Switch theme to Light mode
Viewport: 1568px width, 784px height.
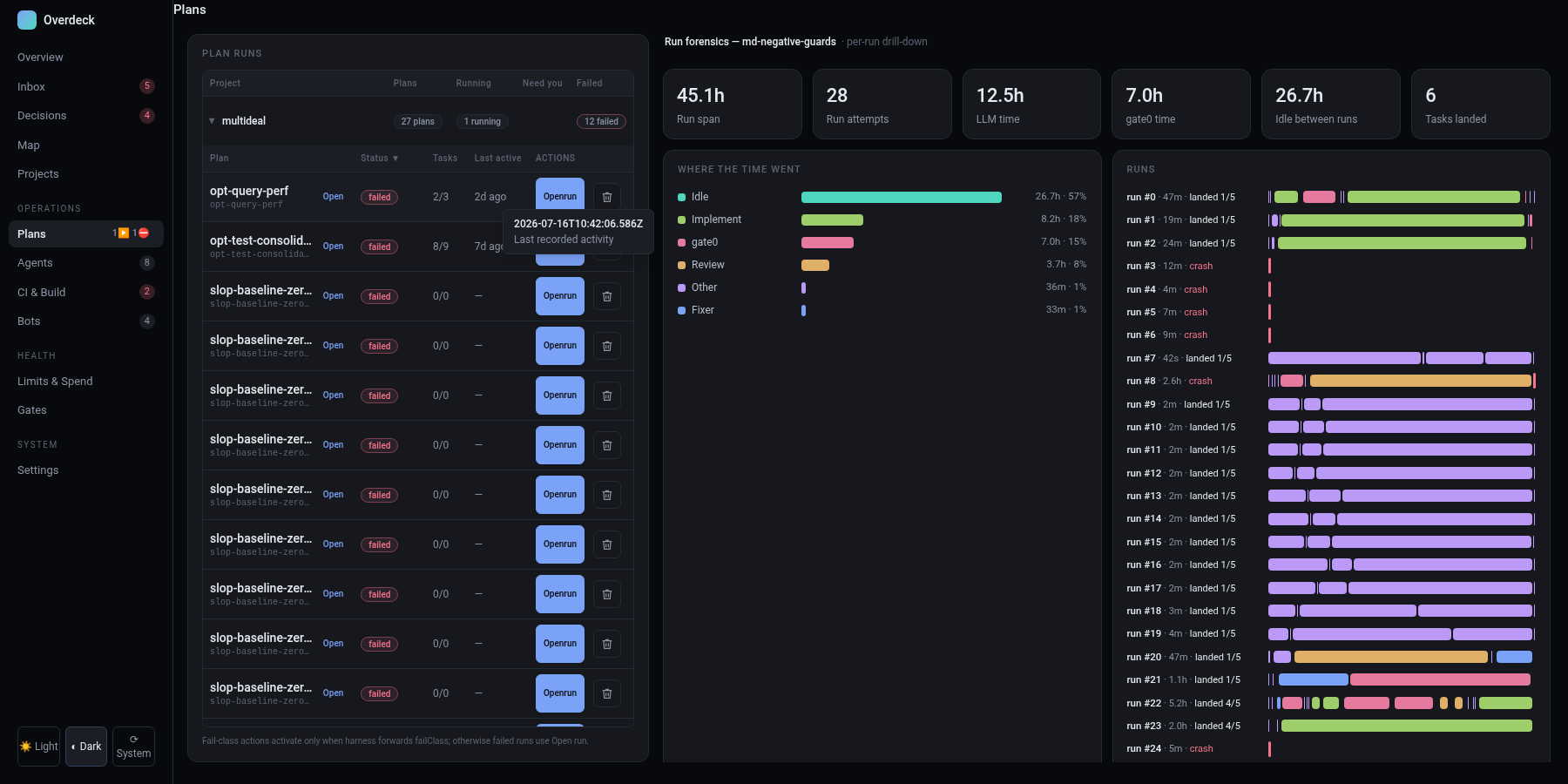tap(38, 747)
